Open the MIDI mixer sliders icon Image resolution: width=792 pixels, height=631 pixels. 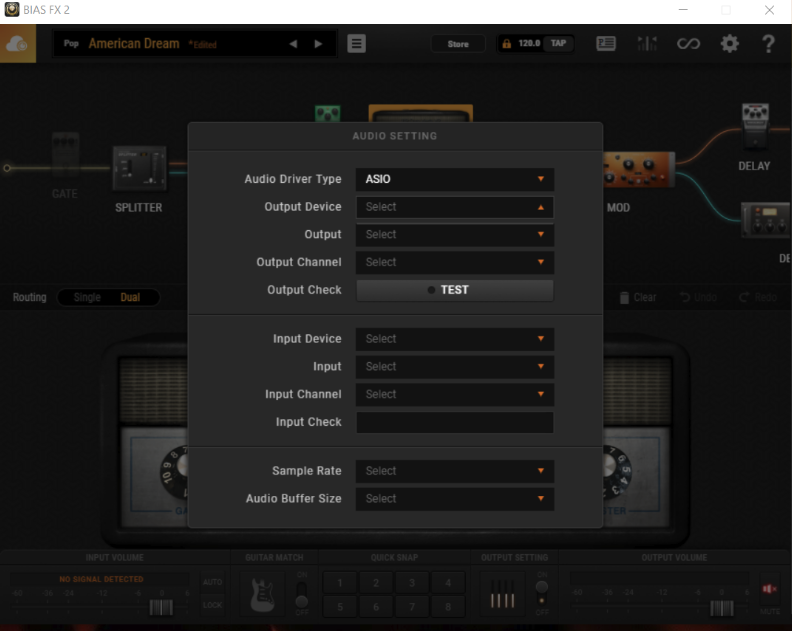coord(647,44)
